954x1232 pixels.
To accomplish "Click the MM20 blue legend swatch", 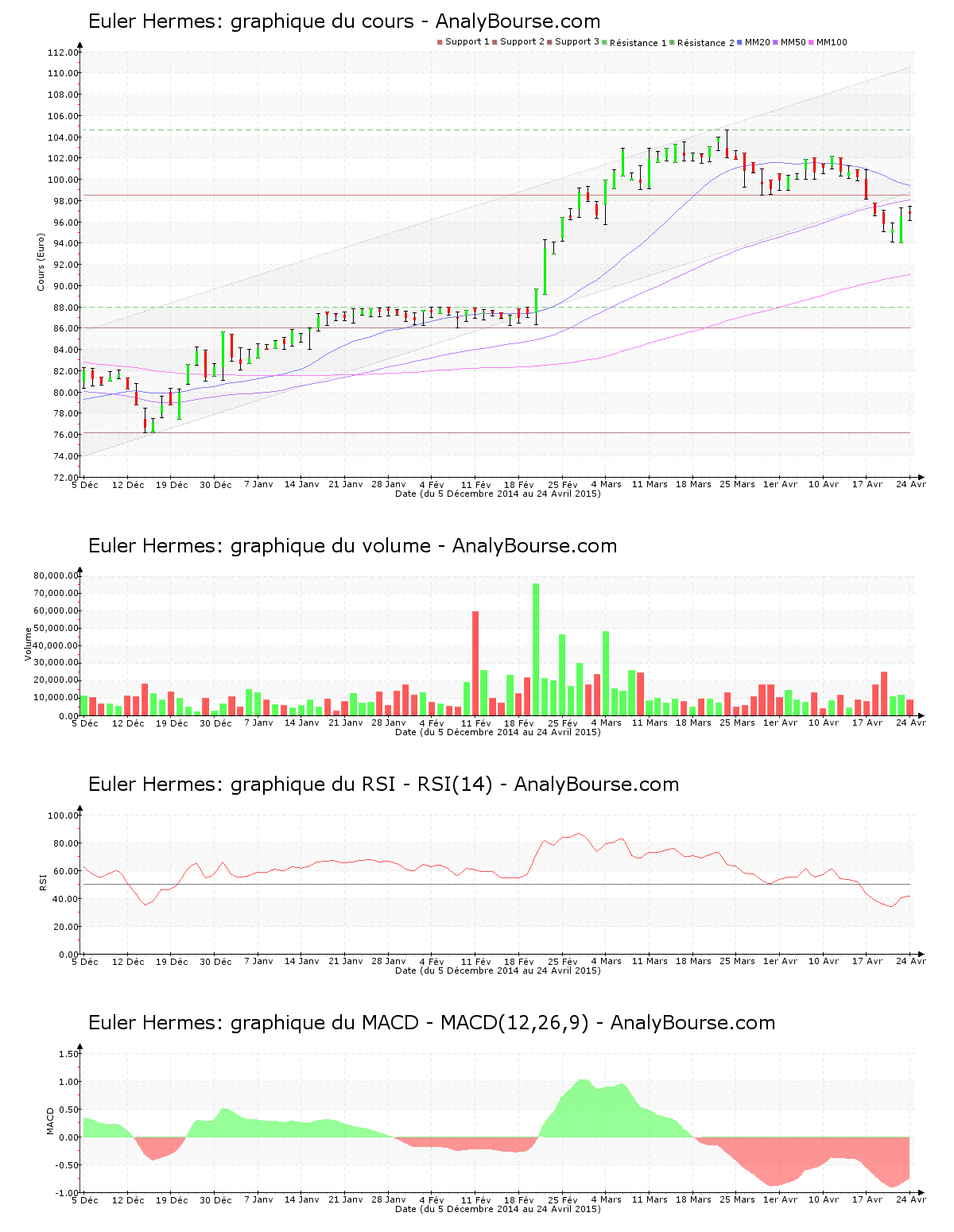I will [740, 42].
